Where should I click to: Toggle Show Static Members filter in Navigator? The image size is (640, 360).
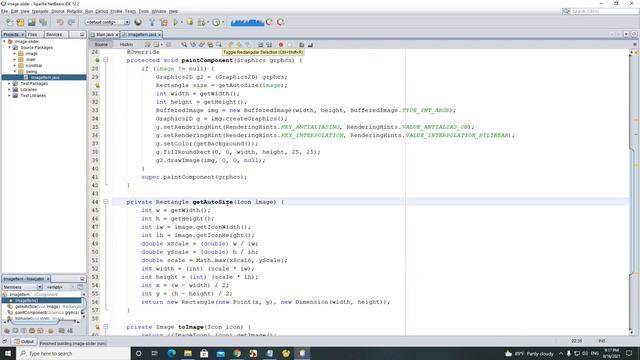pyautogui.click(x=24, y=331)
